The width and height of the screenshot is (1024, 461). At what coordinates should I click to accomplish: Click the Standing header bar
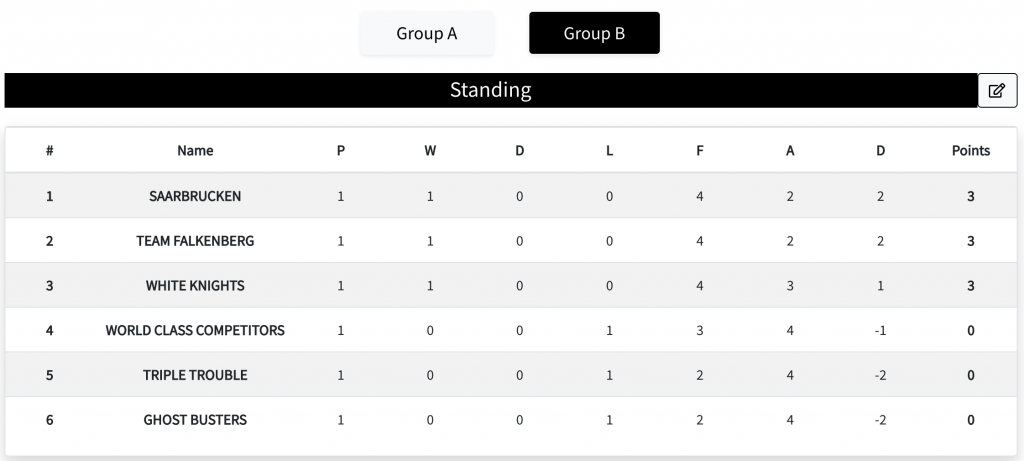tap(490, 90)
